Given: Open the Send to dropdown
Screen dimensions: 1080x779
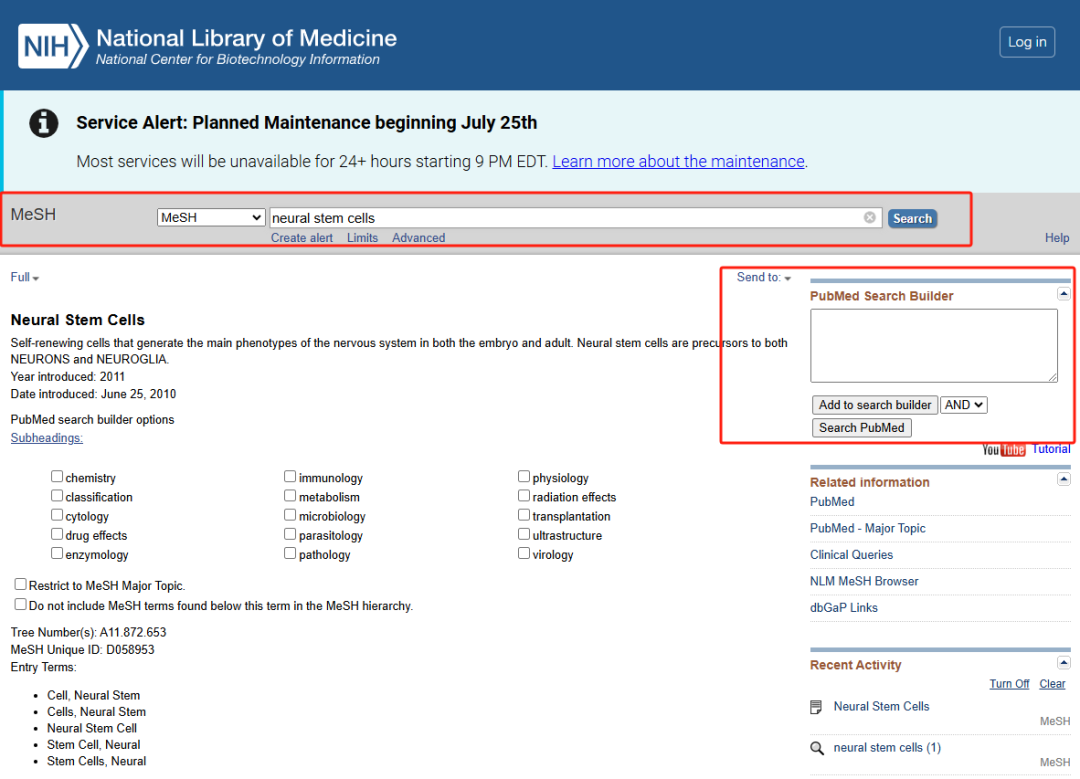Looking at the screenshot, I should 764,278.
